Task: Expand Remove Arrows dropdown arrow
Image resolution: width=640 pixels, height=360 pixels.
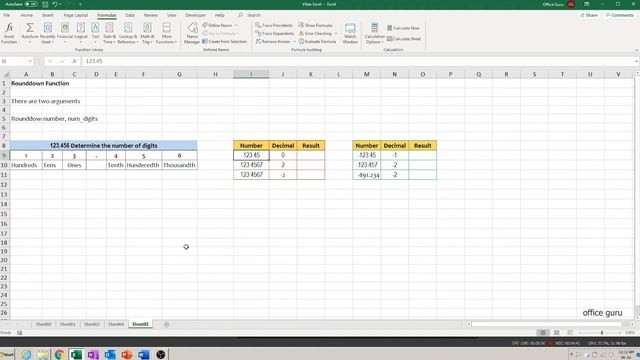Action: click(294, 42)
